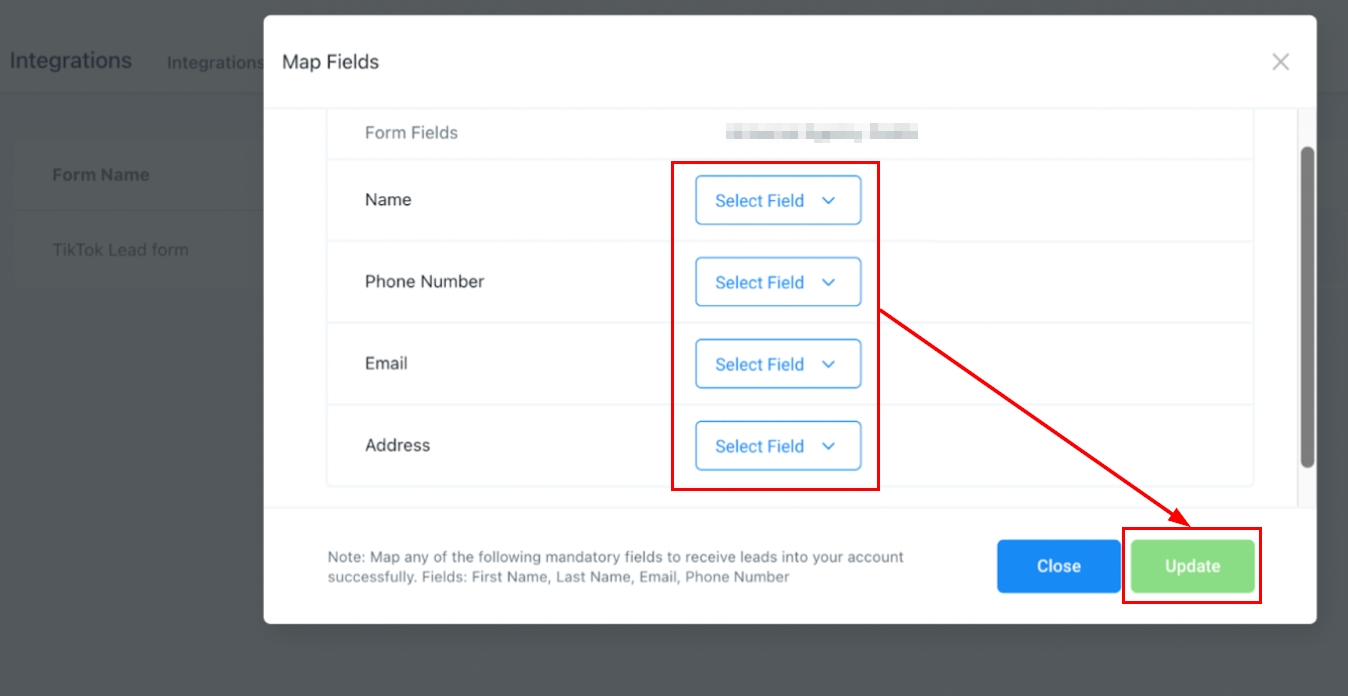The width and height of the screenshot is (1348, 696).
Task: Click the Email form field label
Action: coord(386,364)
